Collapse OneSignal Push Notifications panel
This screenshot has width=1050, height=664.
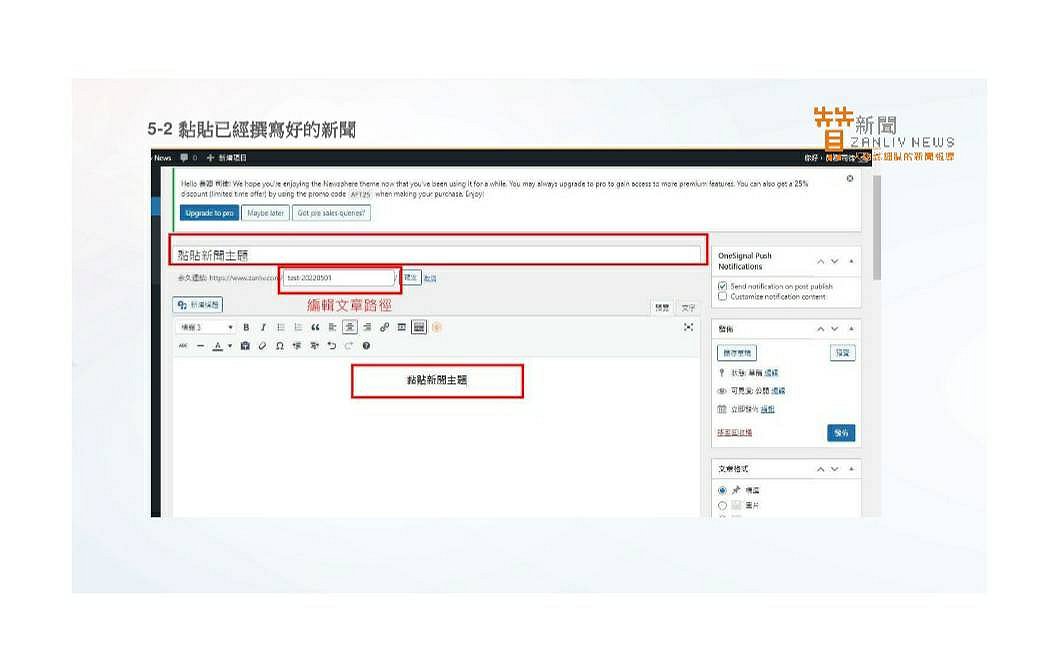pyautogui.click(x=851, y=261)
